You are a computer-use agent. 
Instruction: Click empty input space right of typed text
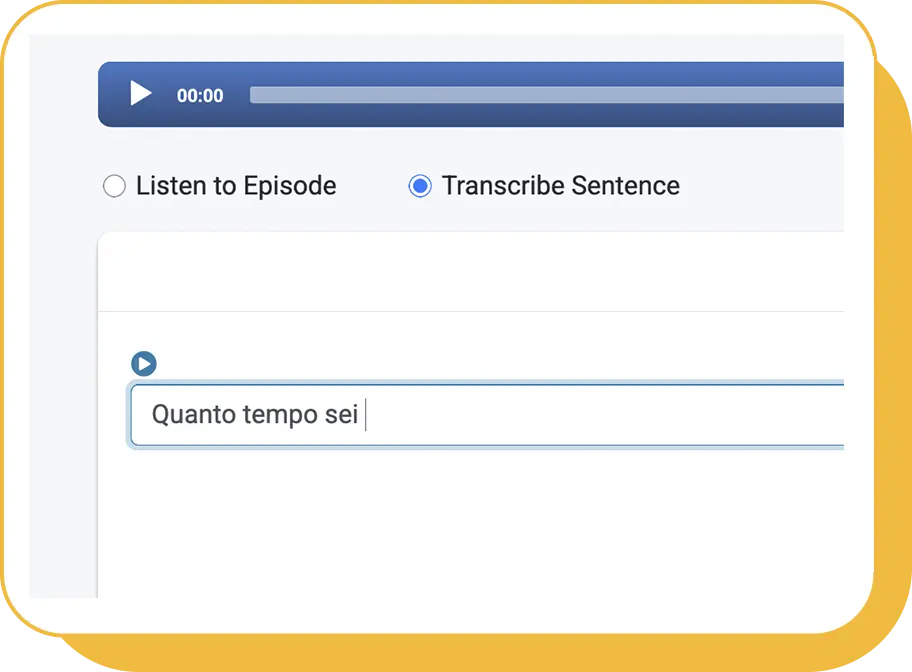point(605,415)
